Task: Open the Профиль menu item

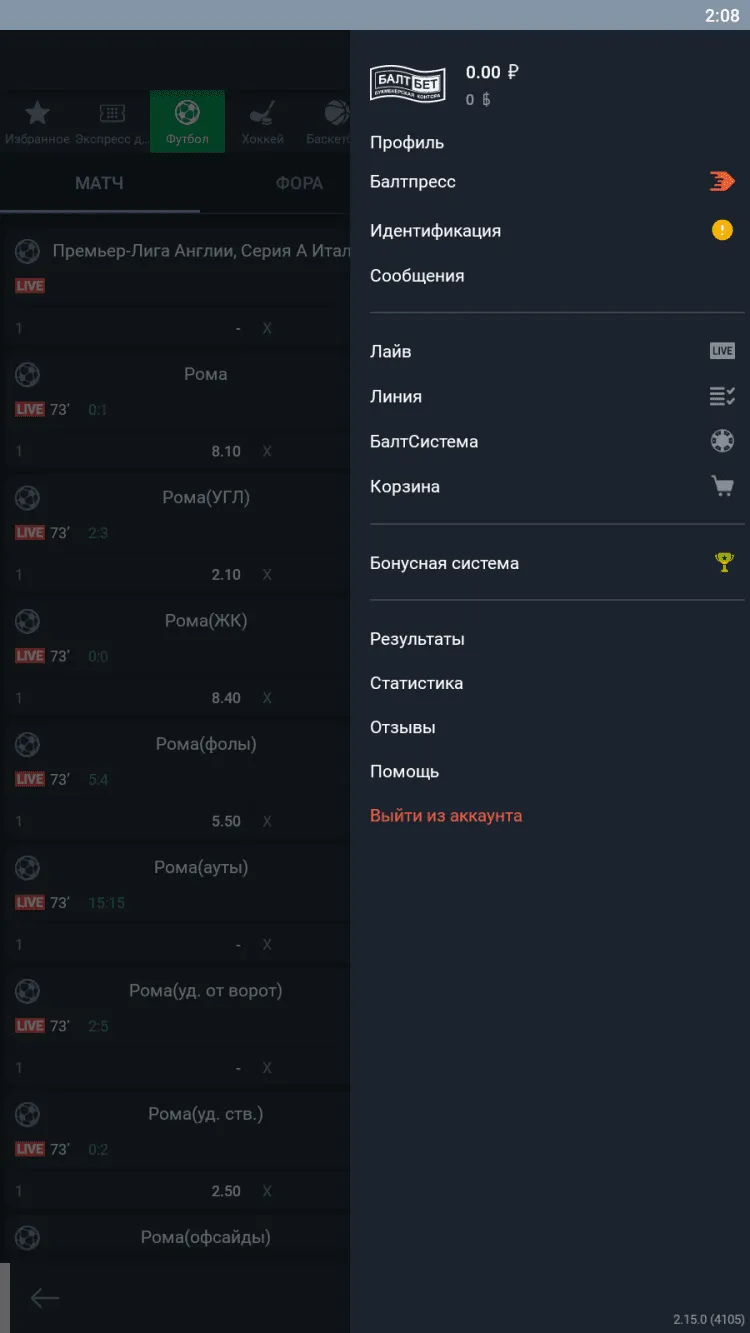Action: (x=407, y=143)
